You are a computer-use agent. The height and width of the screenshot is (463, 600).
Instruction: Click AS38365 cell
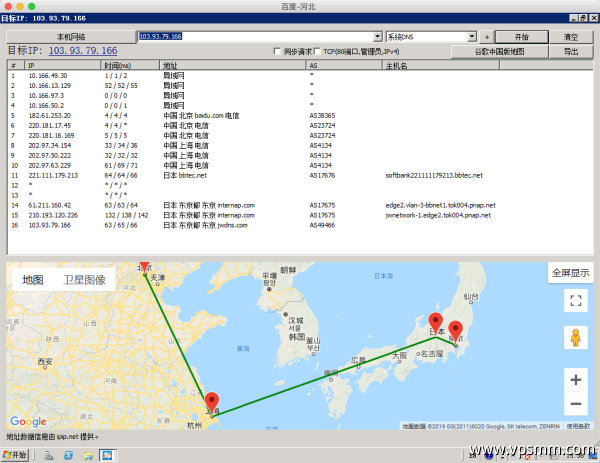tap(322, 116)
